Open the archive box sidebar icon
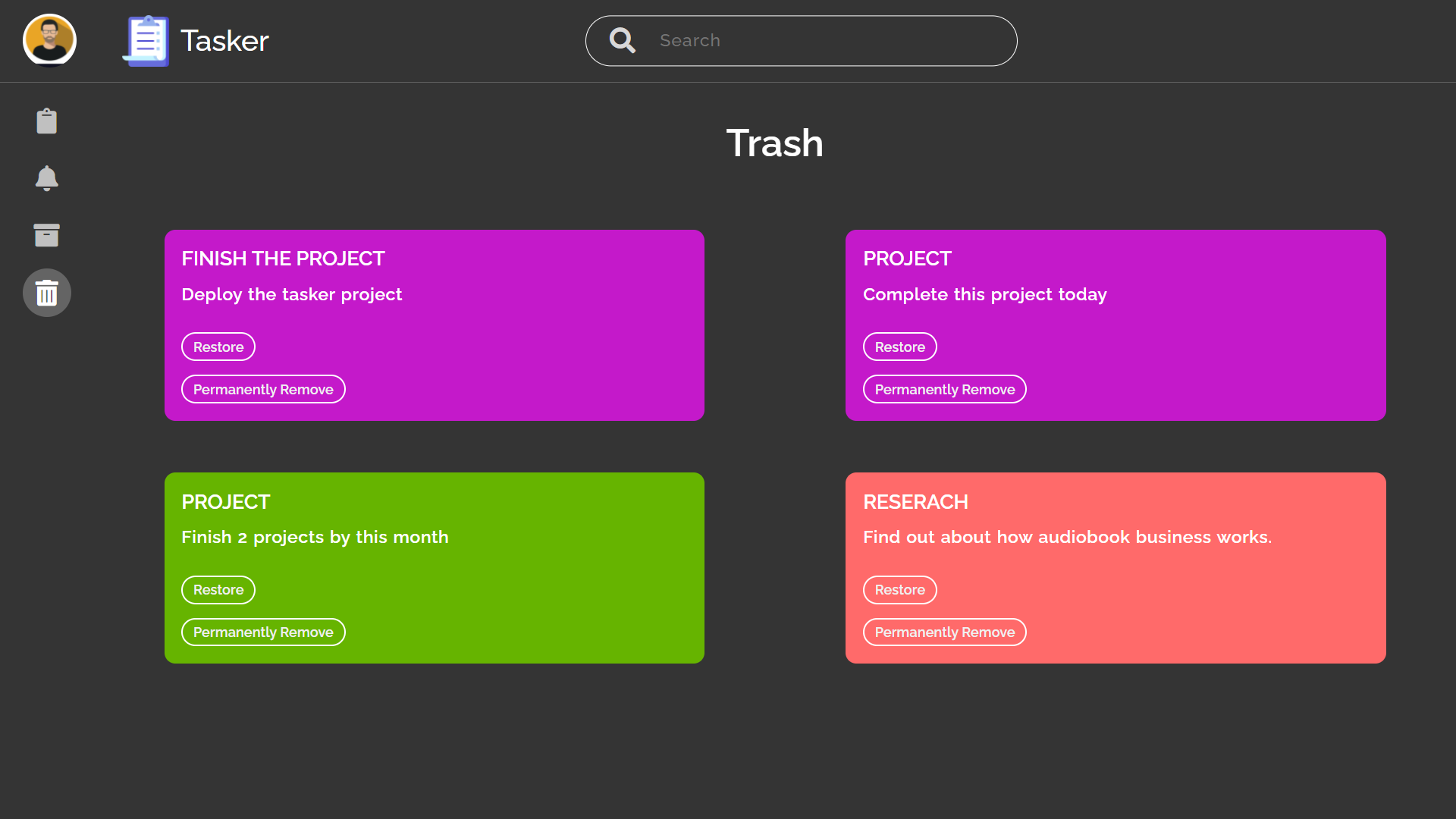Screen dimensions: 1456x819 (47, 235)
